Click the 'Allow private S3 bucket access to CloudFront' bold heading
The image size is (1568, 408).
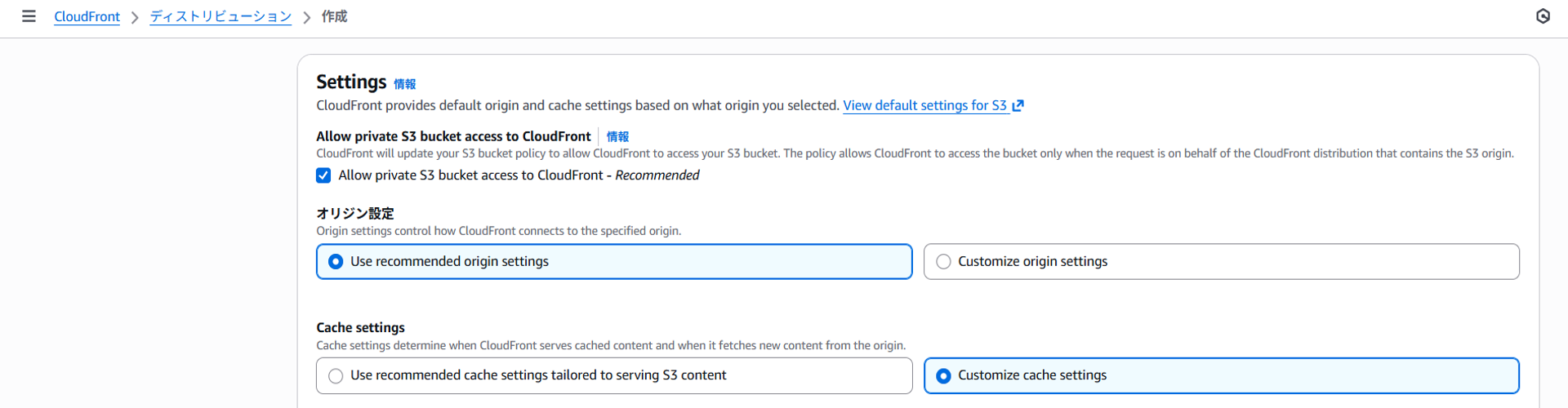pyautogui.click(x=453, y=136)
